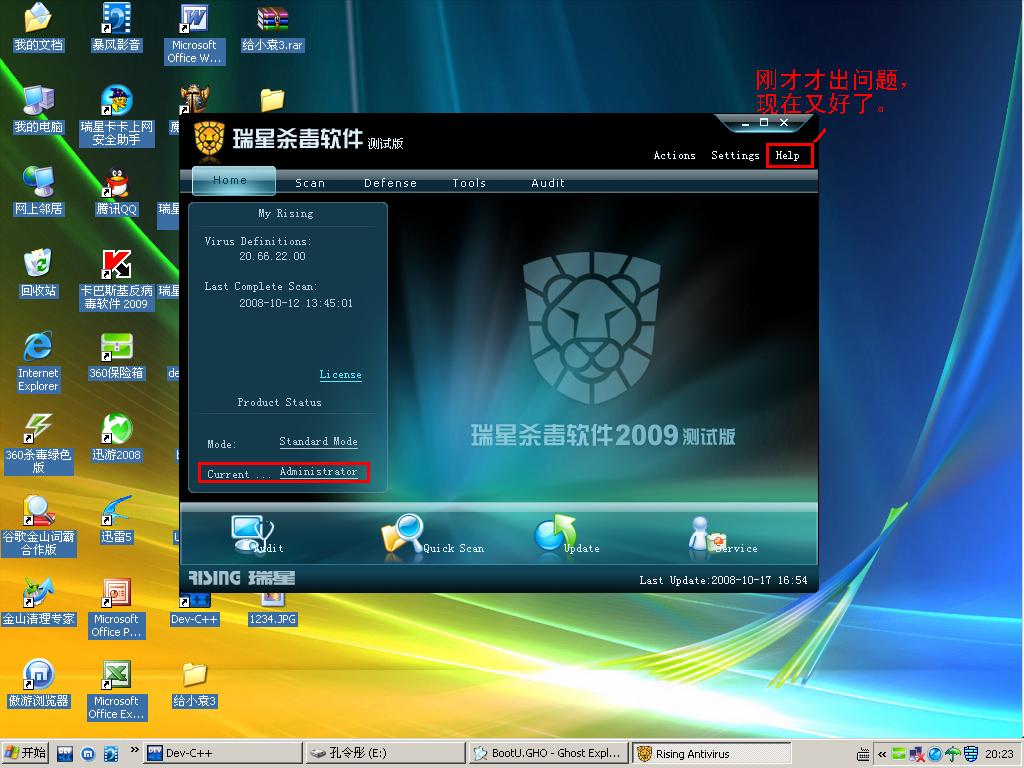
Task: Click the Administrator account link
Action: tap(318, 472)
